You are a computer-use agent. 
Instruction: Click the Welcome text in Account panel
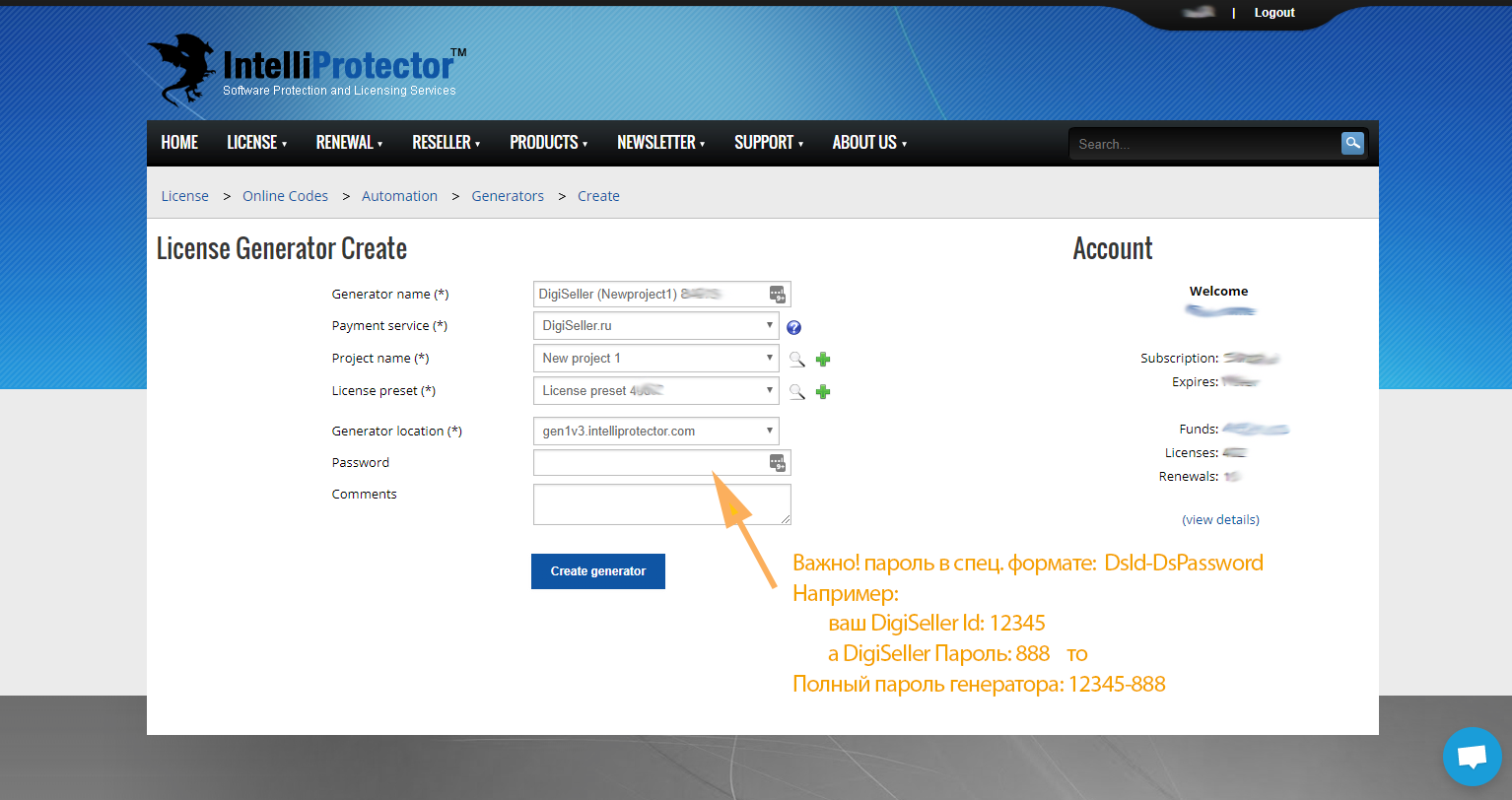[x=1218, y=291]
